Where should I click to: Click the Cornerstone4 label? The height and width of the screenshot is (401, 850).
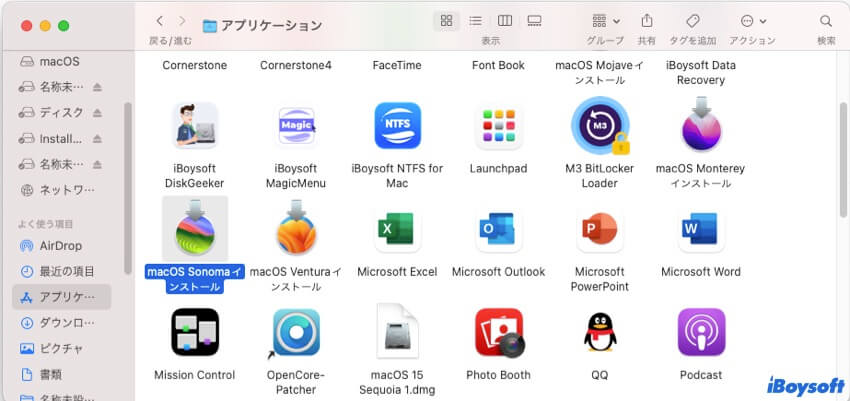(296, 66)
